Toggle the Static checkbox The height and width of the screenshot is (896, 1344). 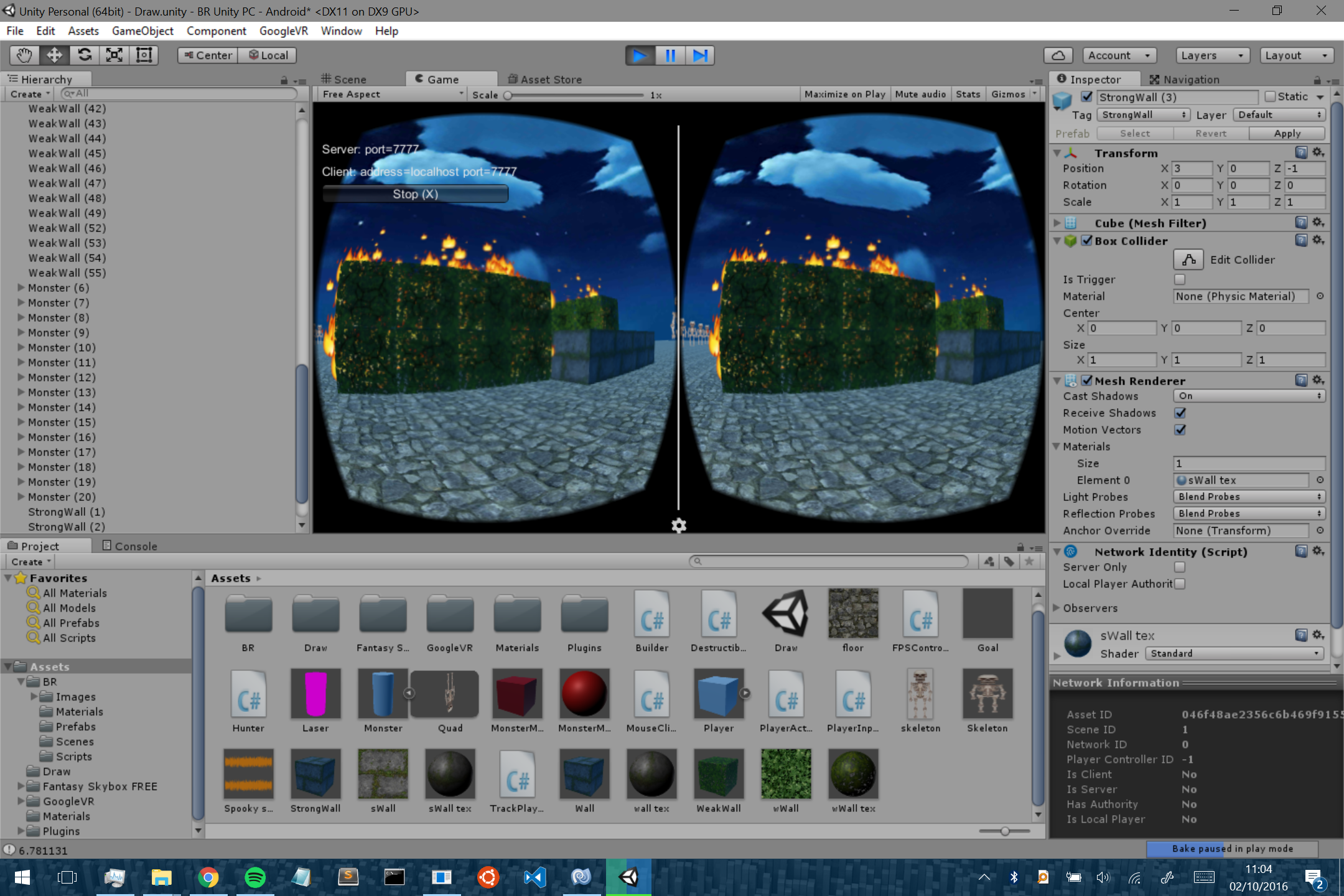pyautogui.click(x=1271, y=96)
